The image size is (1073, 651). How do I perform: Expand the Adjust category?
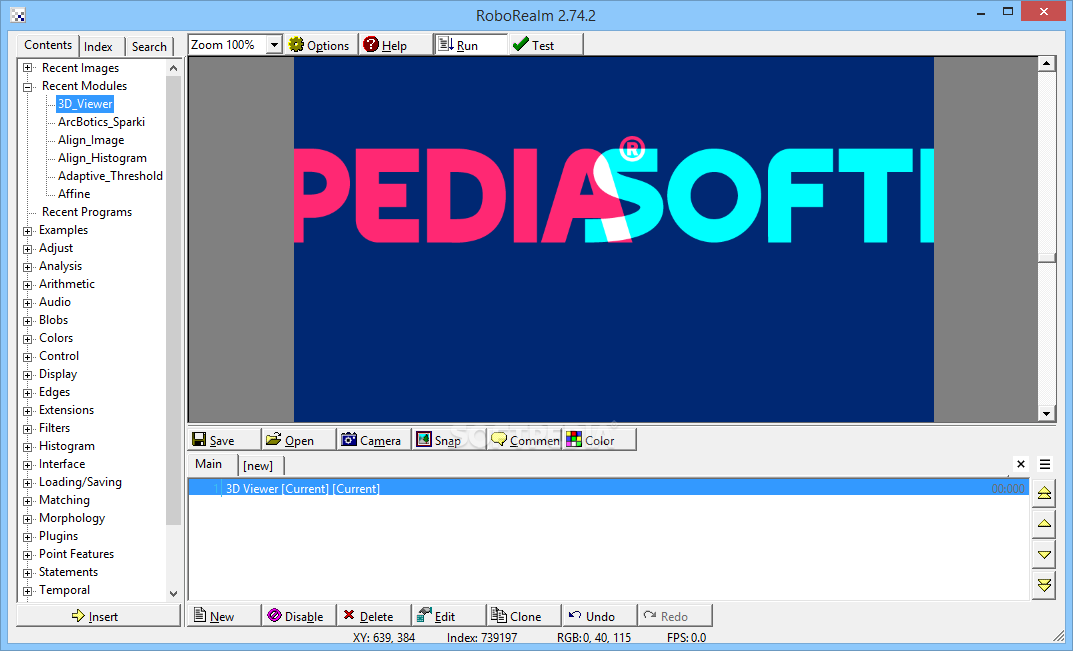[27, 248]
